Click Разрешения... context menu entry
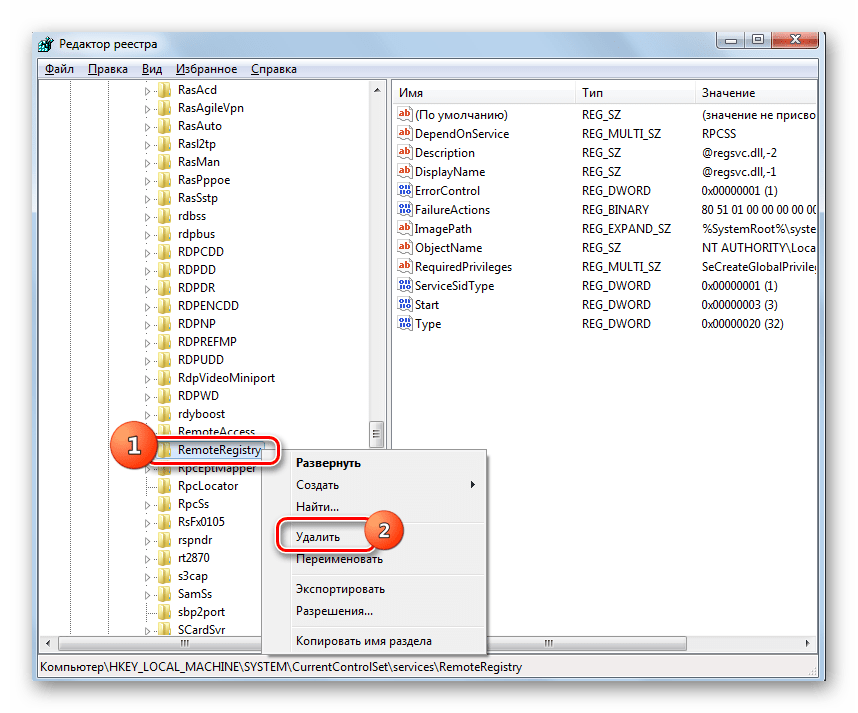This screenshot has height=713, width=858. coord(334,610)
